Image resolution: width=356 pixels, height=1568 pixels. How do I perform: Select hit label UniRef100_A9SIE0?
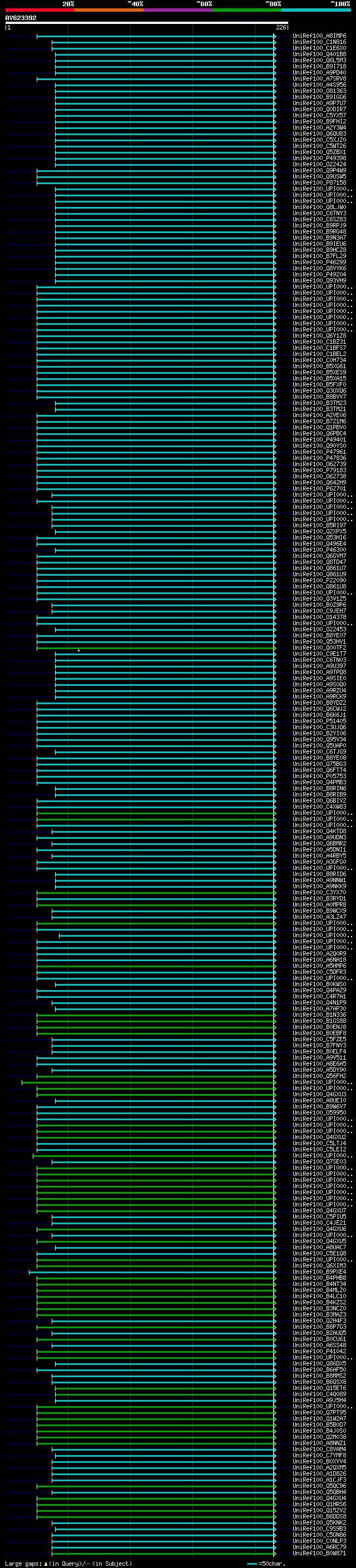click(319, 678)
